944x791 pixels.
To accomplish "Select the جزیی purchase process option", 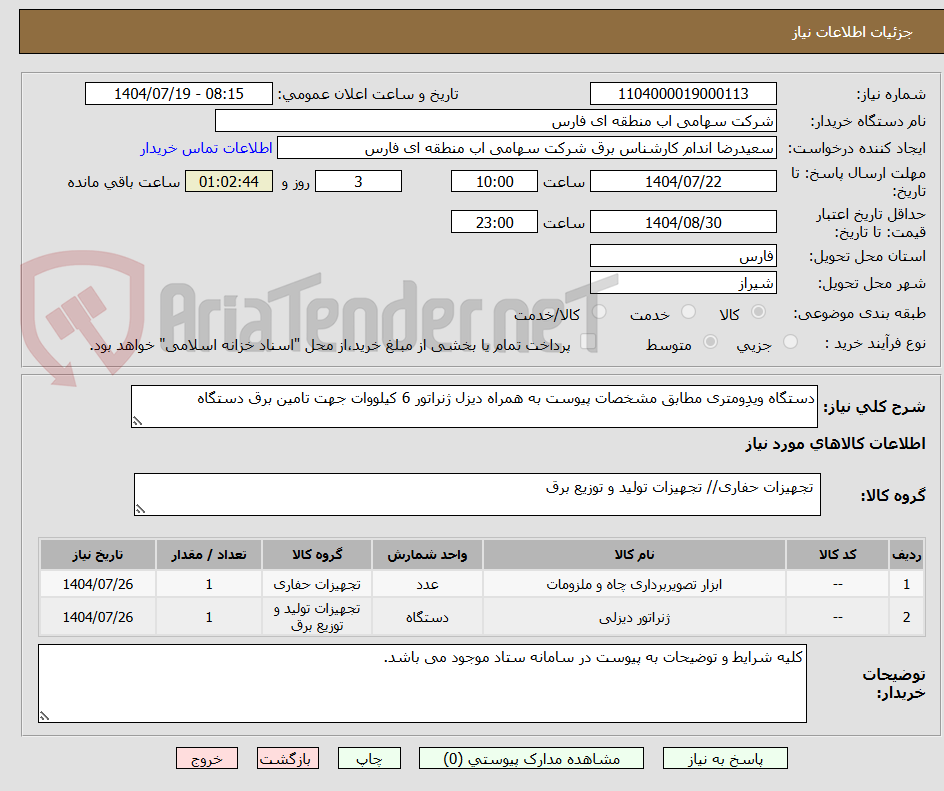I will click(790, 341).
